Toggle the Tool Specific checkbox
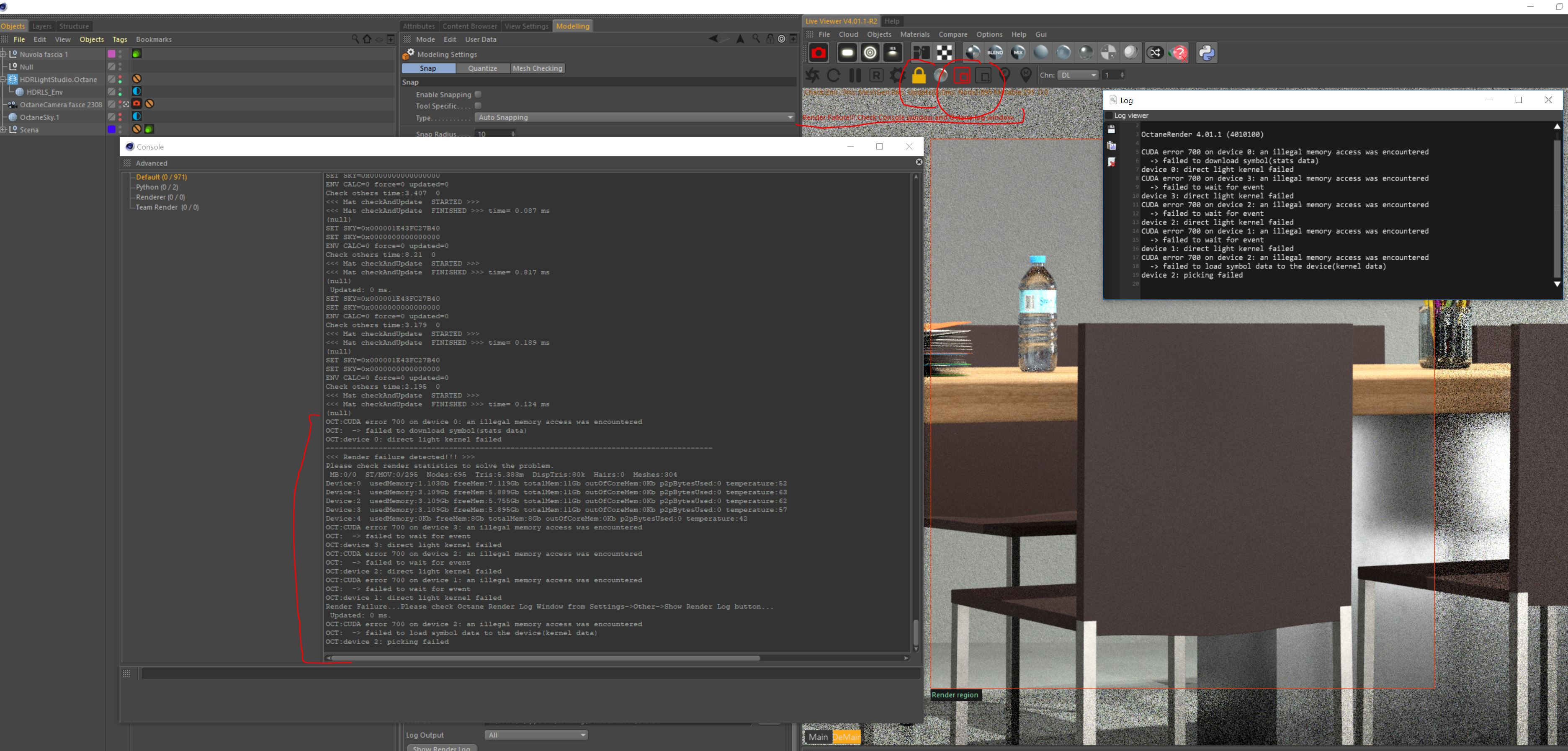The width and height of the screenshot is (1568, 751). point(478,106)
